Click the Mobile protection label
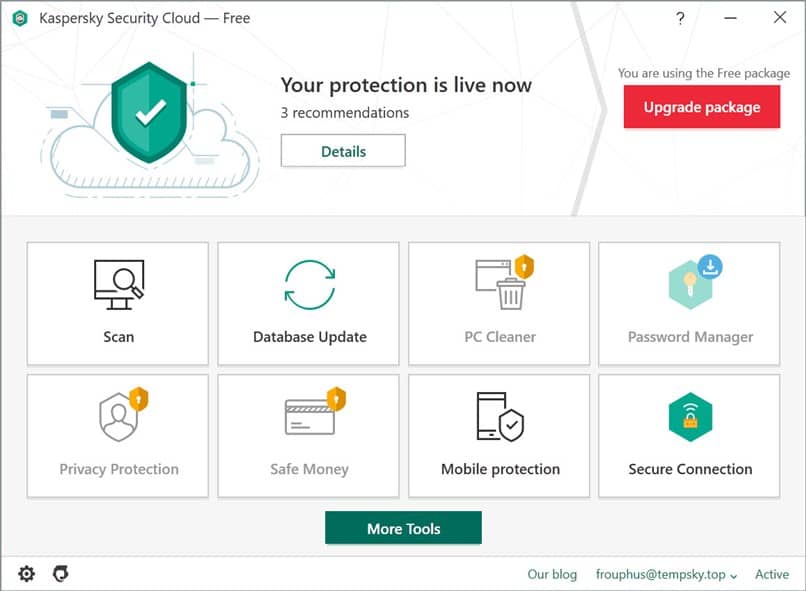The height and width of the screenshot is (591, 806). [500, 469]
